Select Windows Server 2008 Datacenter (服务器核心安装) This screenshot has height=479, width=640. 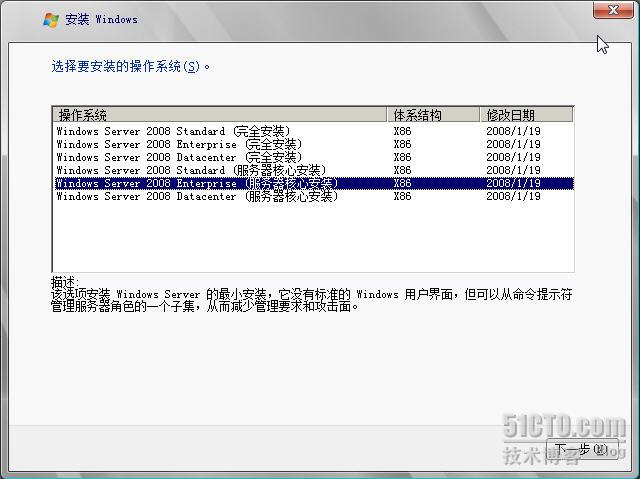(x=313, y=197)
